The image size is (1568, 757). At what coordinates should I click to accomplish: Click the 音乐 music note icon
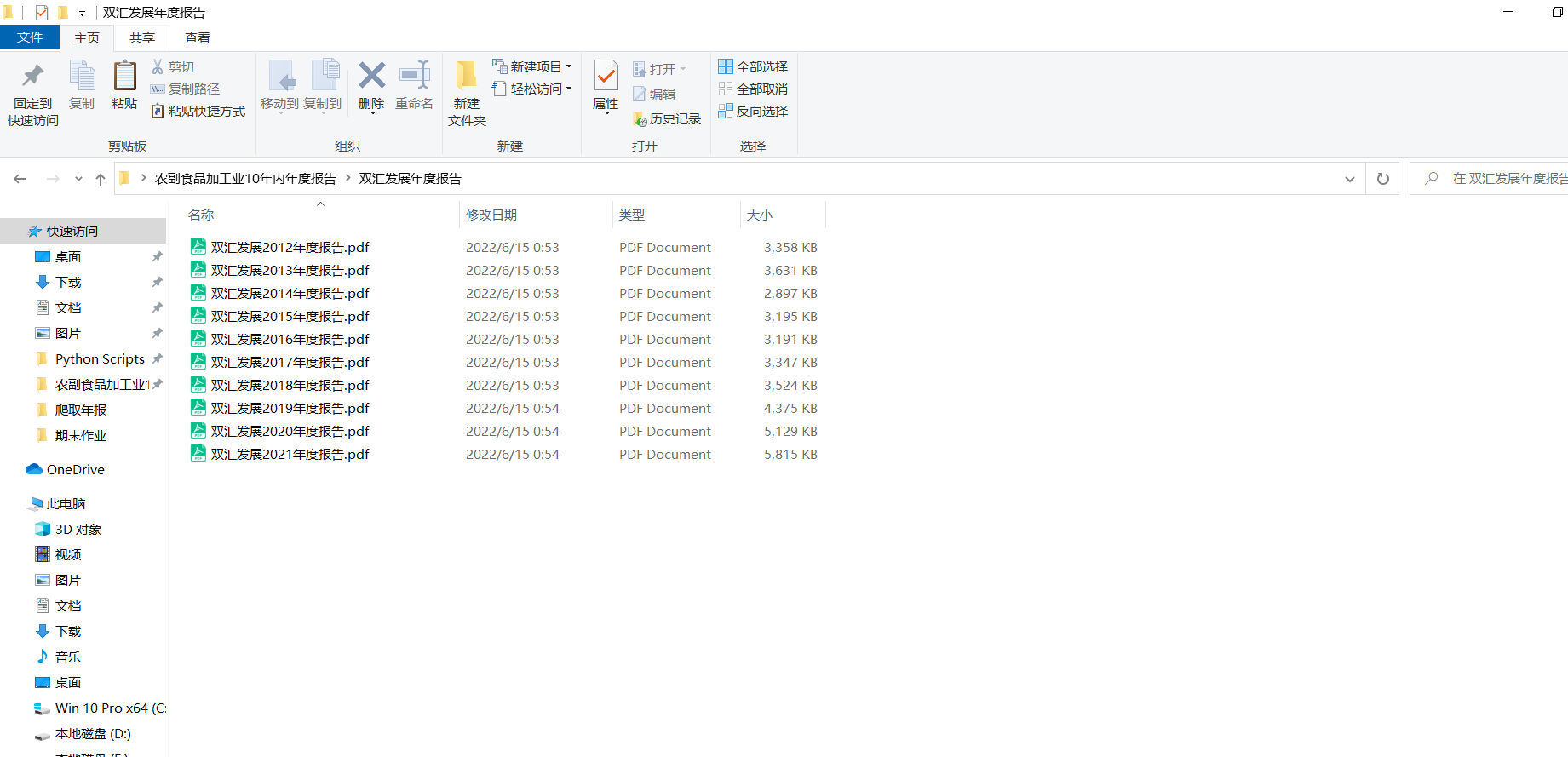43,657
